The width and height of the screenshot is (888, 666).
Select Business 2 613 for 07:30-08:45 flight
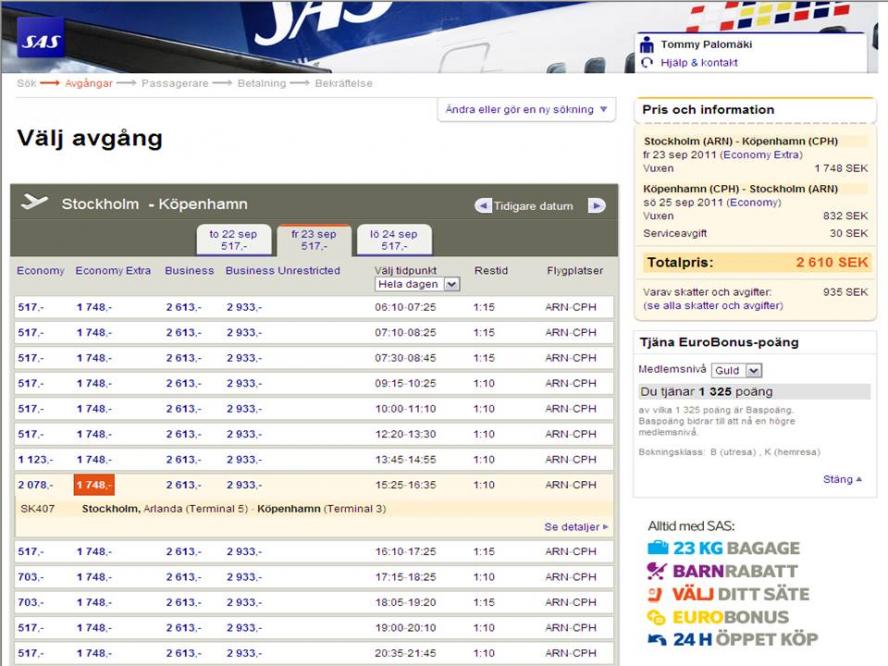coord(183,358)
